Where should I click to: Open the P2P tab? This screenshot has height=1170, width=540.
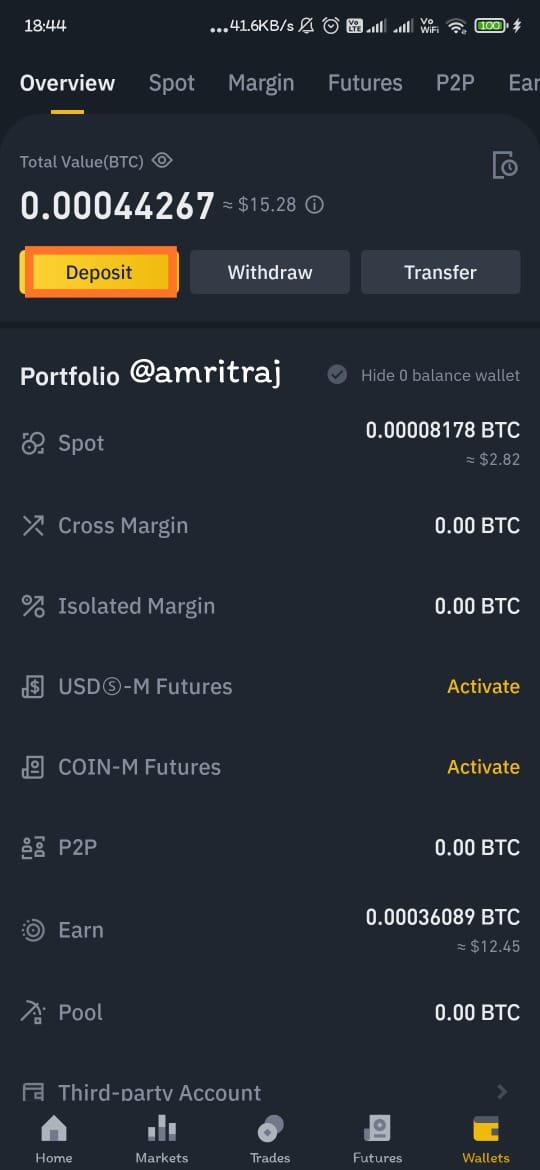pyautogui.click(x=455, y=83)
